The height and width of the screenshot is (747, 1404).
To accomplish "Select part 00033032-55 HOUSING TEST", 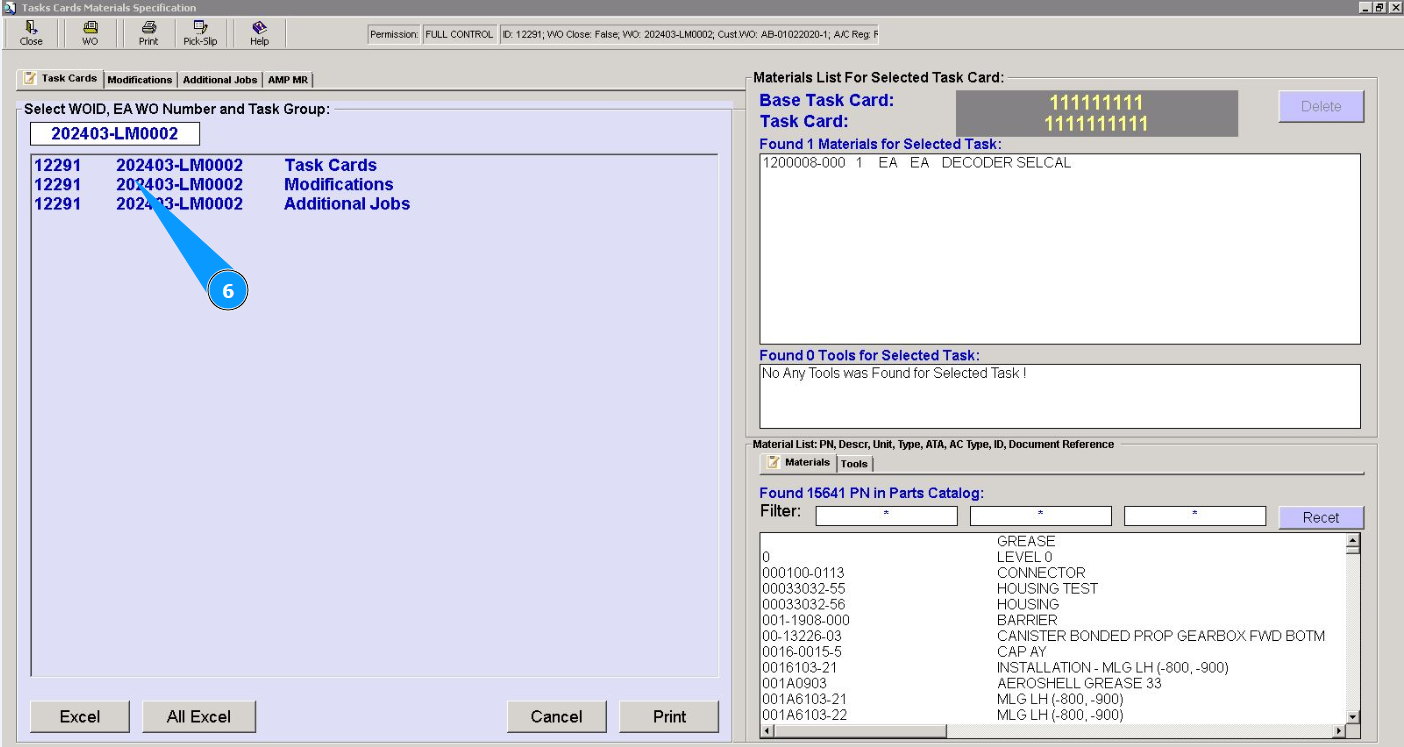I will pyautogui.click(x=1053, y=589).
